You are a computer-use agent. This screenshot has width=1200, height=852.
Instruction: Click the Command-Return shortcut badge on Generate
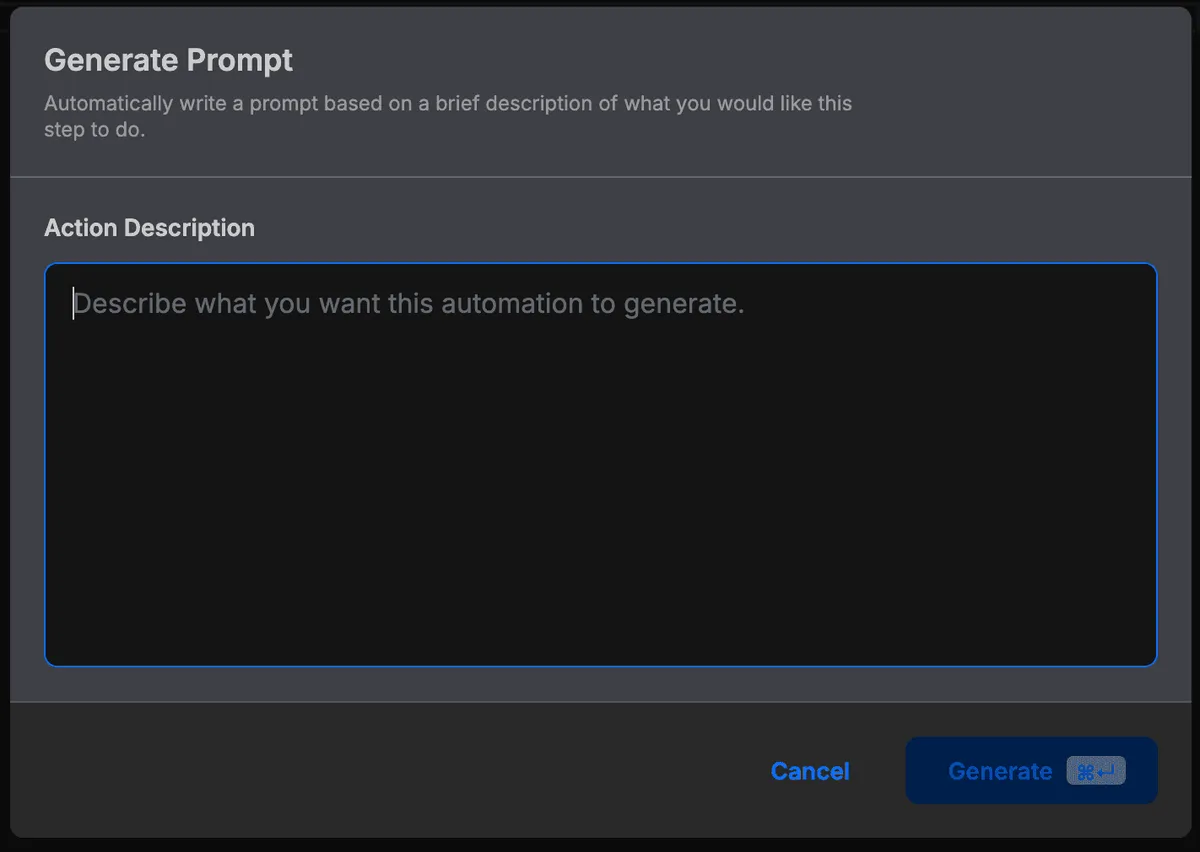(1096, 771)
